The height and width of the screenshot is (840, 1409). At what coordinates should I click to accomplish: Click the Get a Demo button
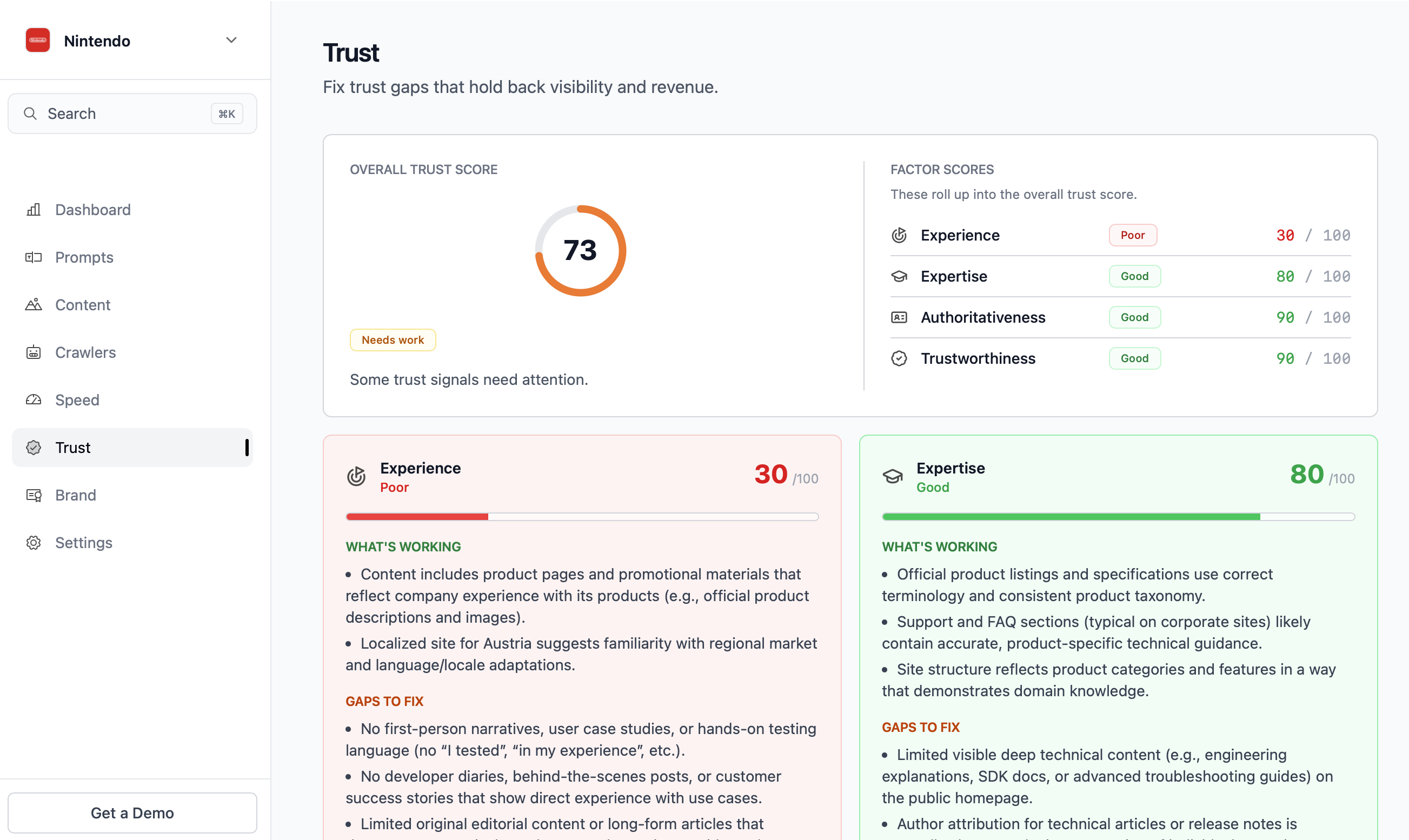pyautogui.click(x=132, y=813)
